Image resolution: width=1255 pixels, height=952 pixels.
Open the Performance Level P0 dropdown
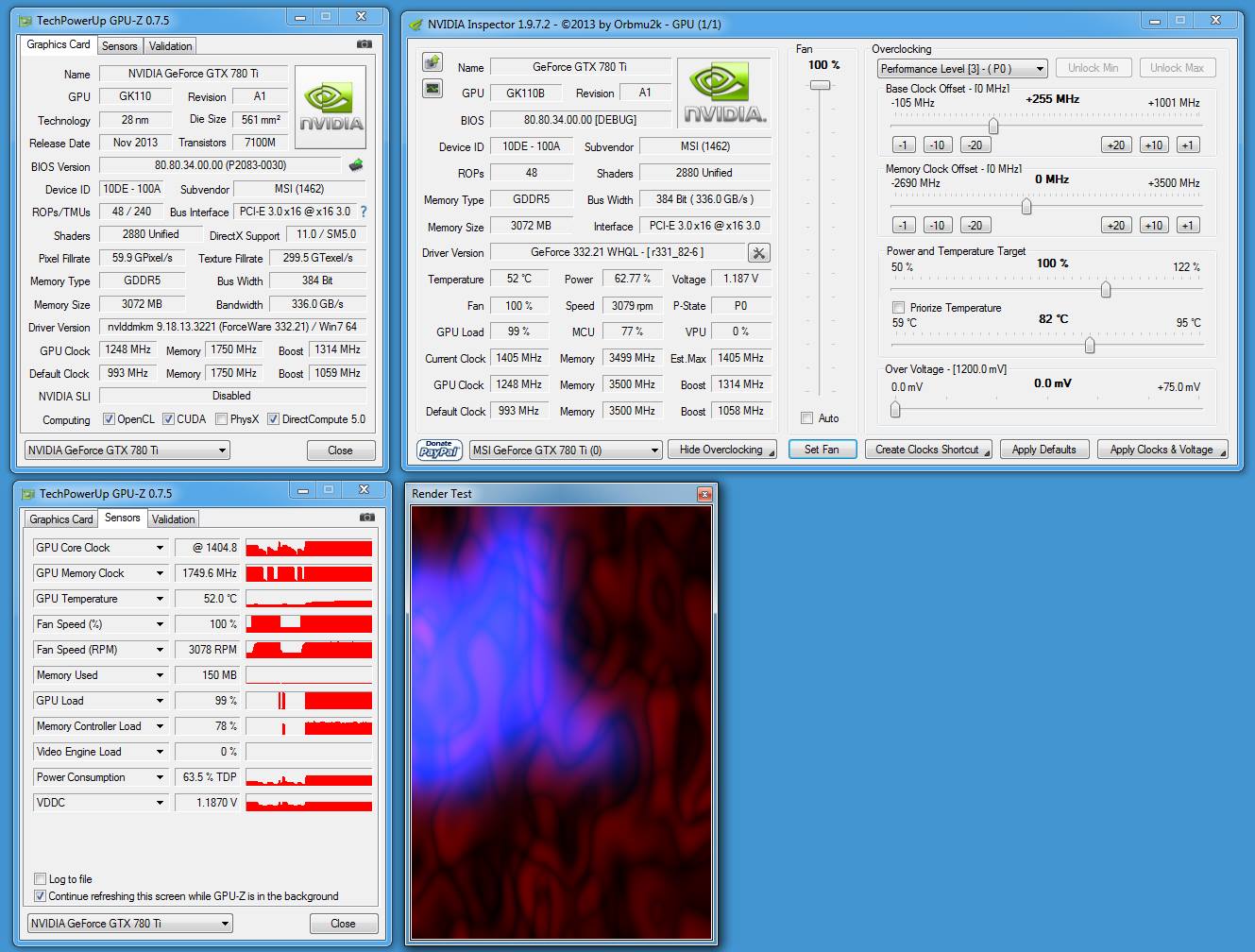click(x=962, y=69)
